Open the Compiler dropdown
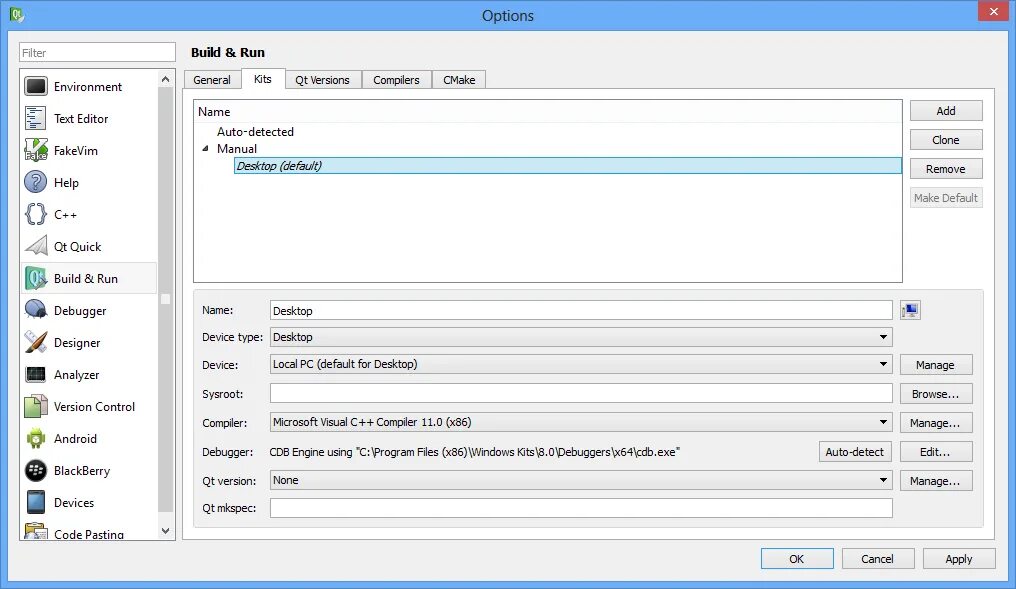The height and width of the screenshot is (589, 1016). pyautogui.click(x=581, y=422)
